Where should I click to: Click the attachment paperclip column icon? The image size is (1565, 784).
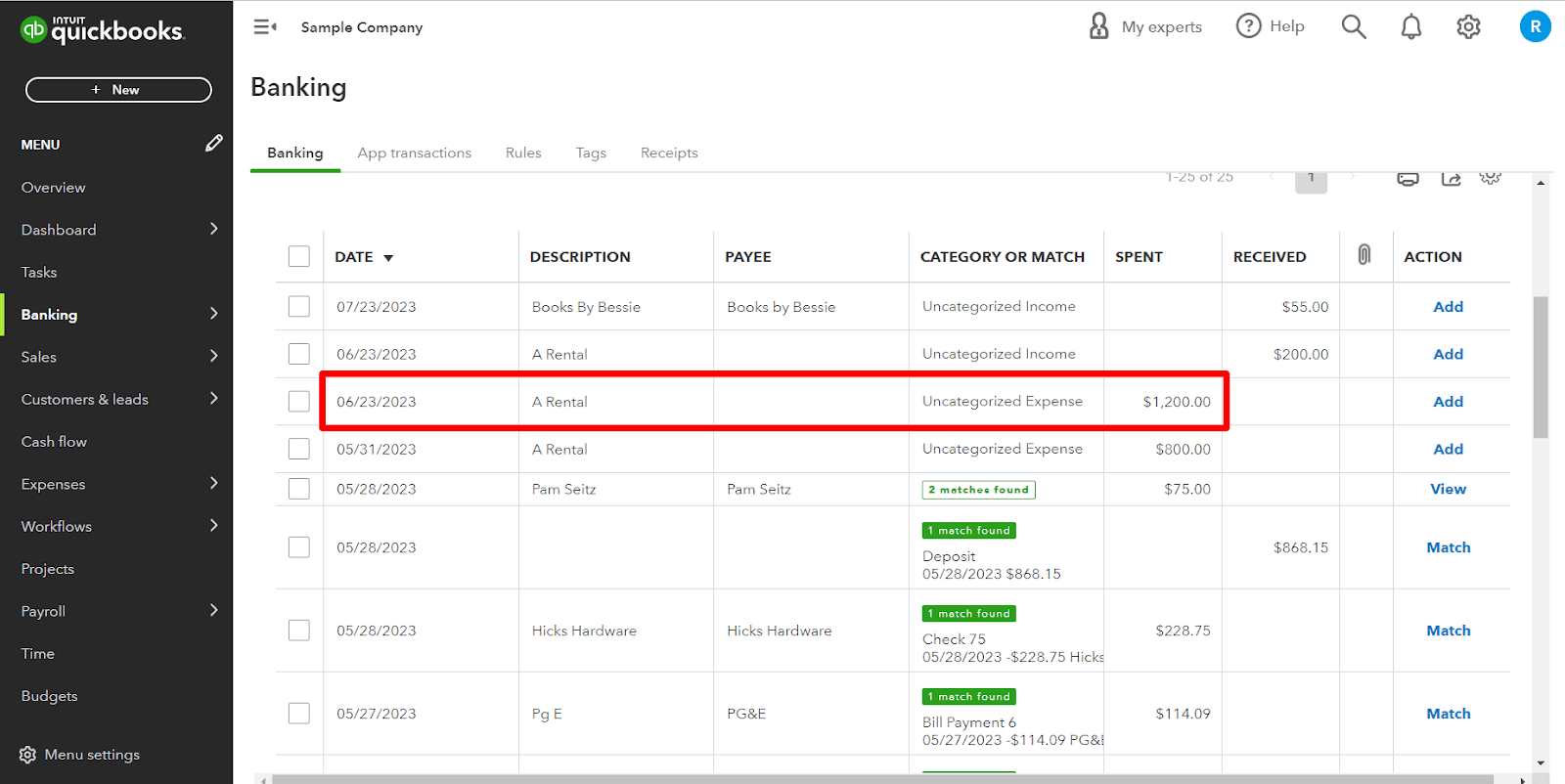1364,255
